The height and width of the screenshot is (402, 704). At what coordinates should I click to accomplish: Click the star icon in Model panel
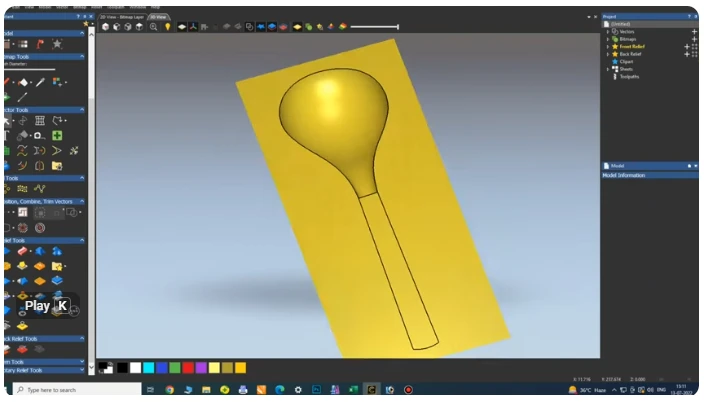57,44
